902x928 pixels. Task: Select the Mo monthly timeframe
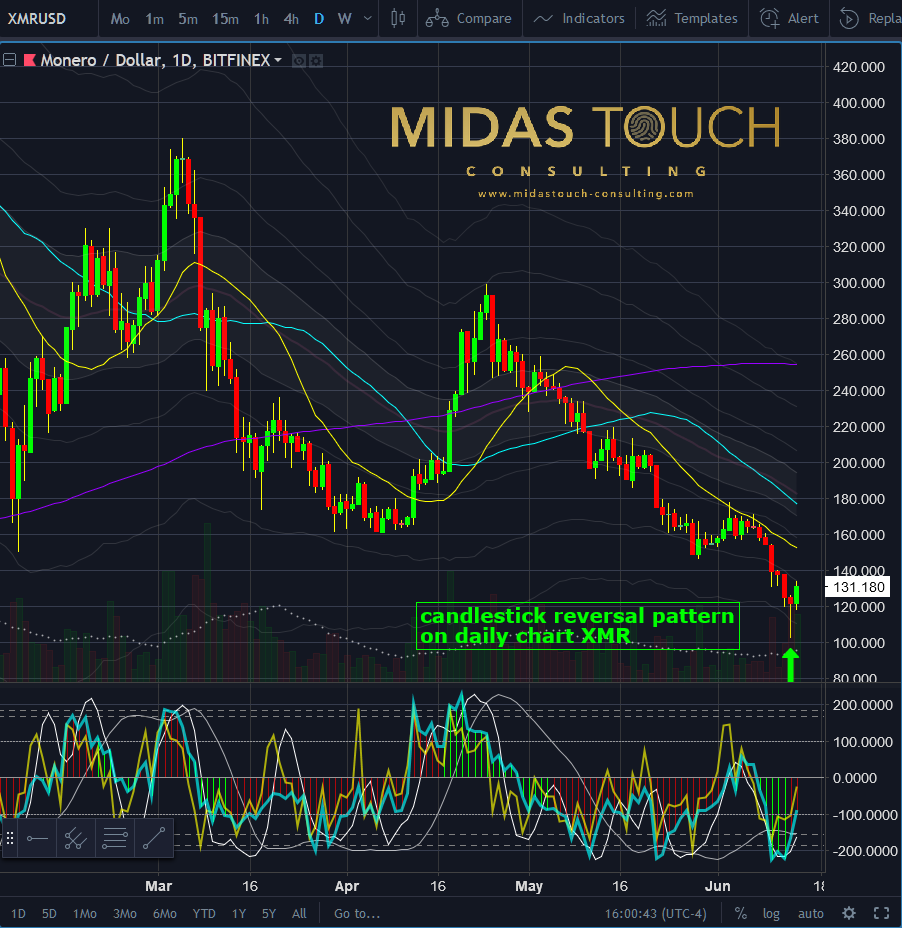click(120, 19)
